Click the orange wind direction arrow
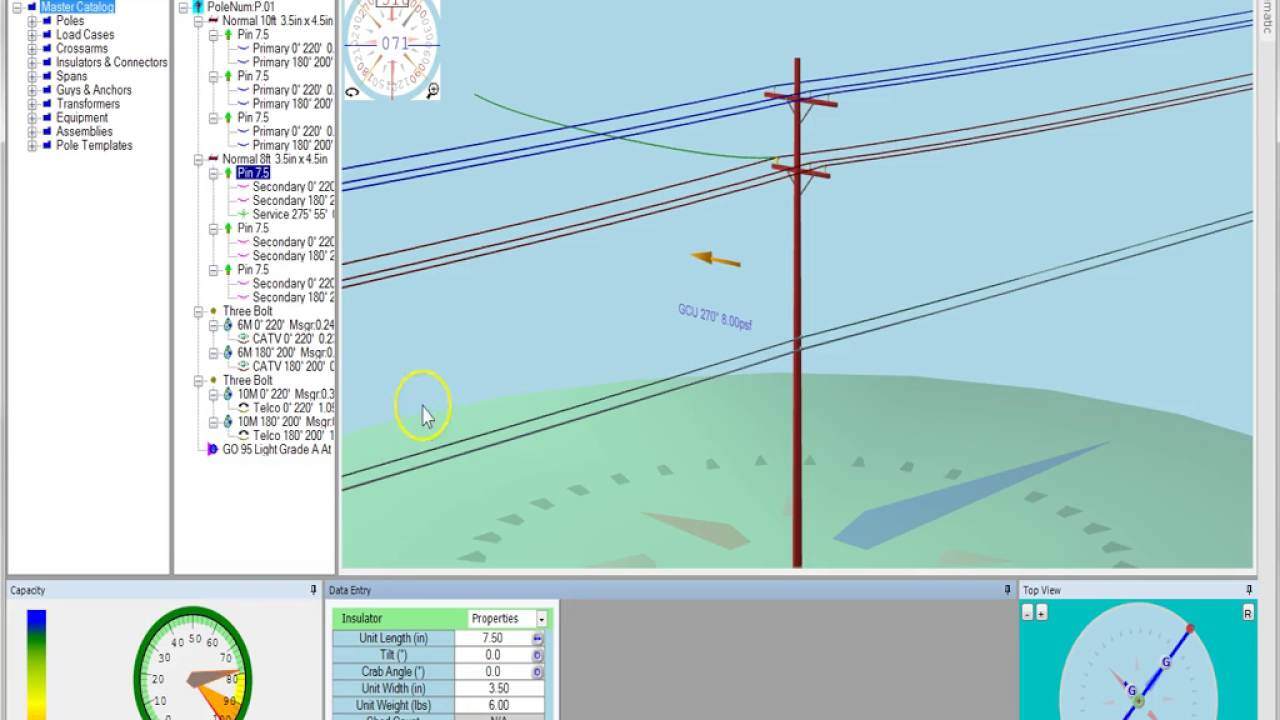Image resolution: width=1280 pixels, height=720 pixels. coord(716,260)
